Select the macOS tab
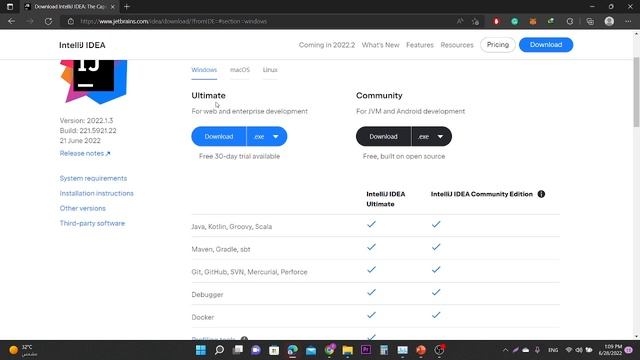Viewport: 640px width, 360px height. [240, 70]
